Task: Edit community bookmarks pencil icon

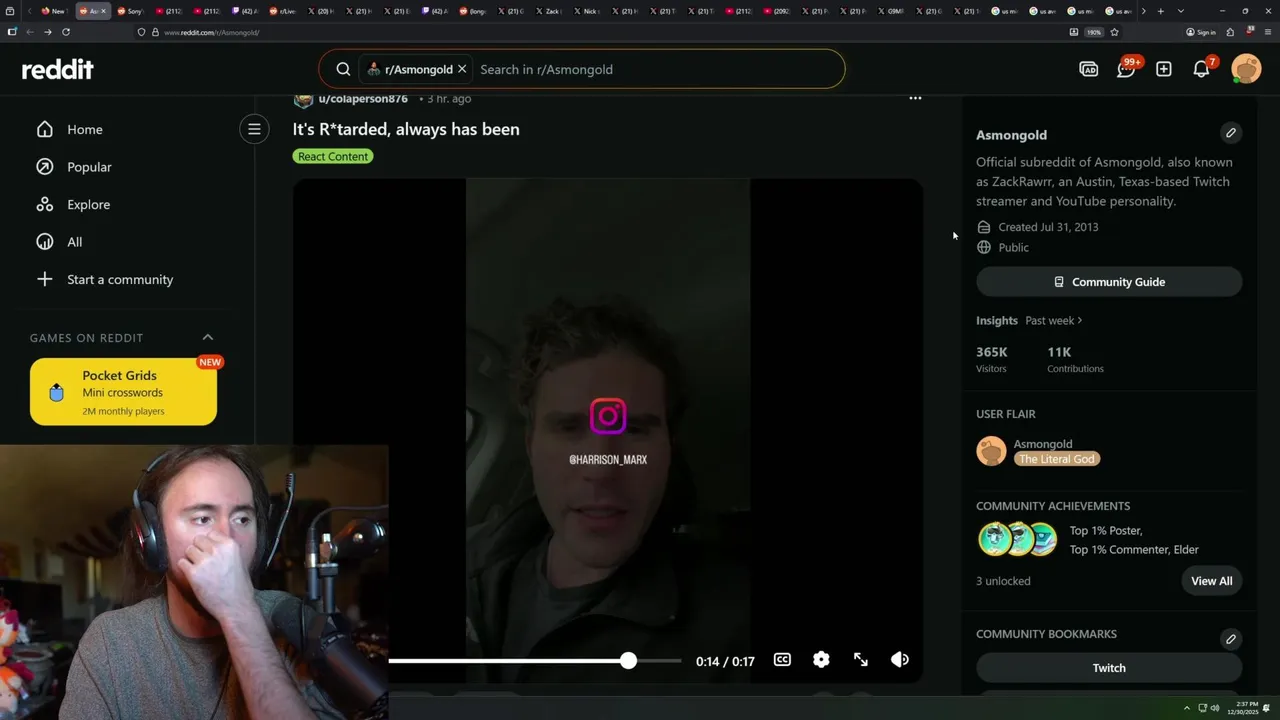Action: [x=1231, y=639]
